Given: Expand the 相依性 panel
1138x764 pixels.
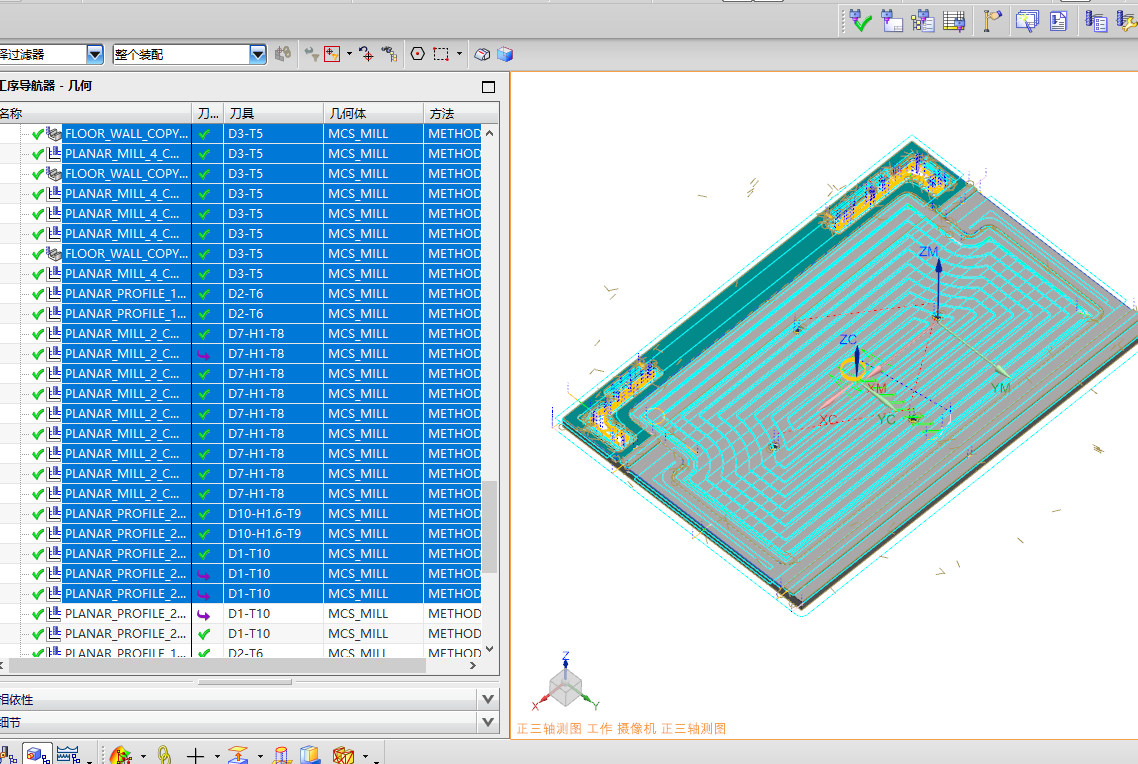Looking at the screenshot, I should point(488,700).
